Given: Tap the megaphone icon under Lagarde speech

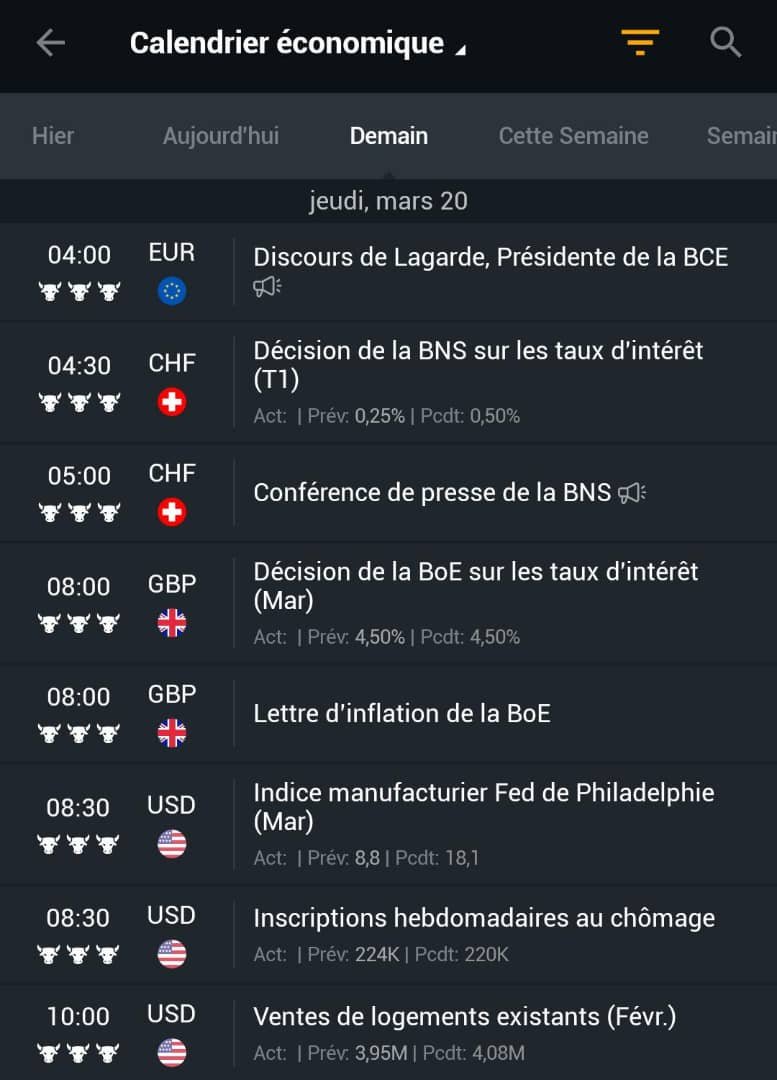Looking at the screenshot, I should point(267,286).
